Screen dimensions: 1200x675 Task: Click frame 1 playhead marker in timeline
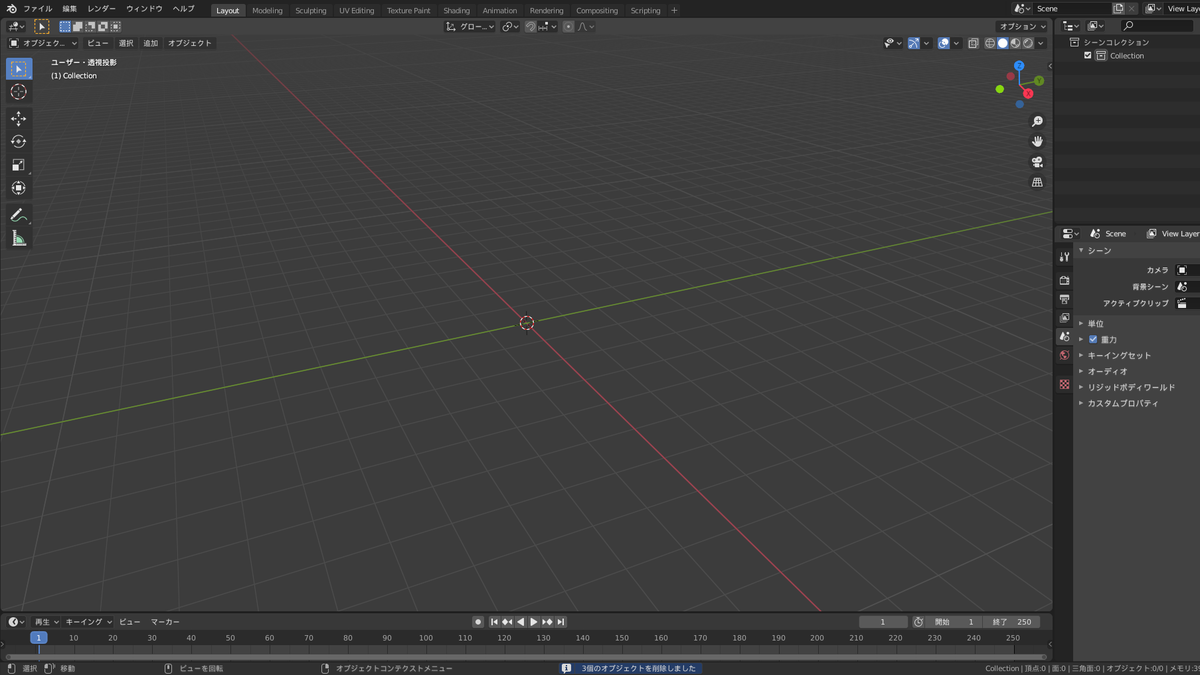pos(39,638)
